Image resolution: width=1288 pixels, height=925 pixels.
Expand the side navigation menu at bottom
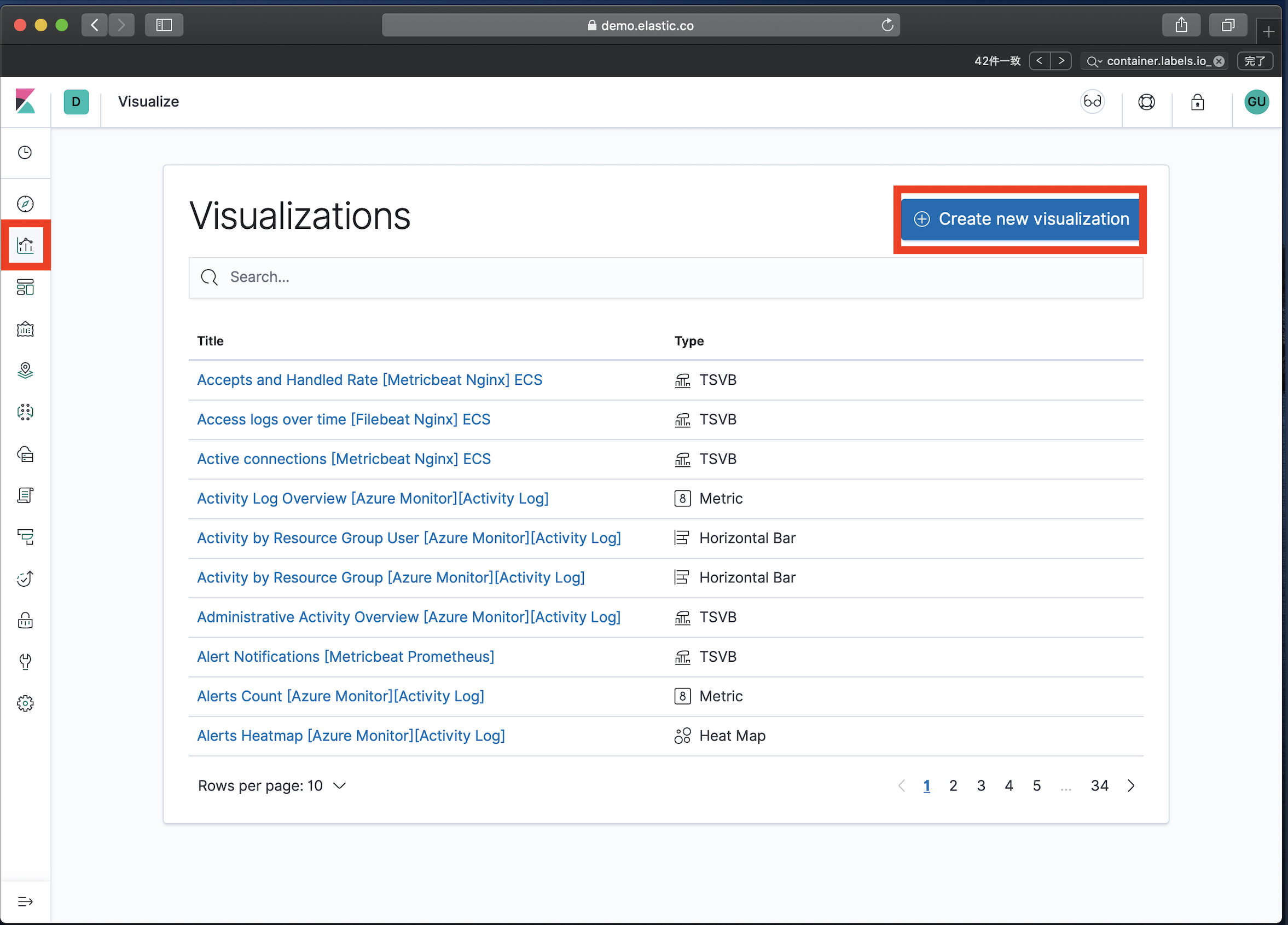26,901
